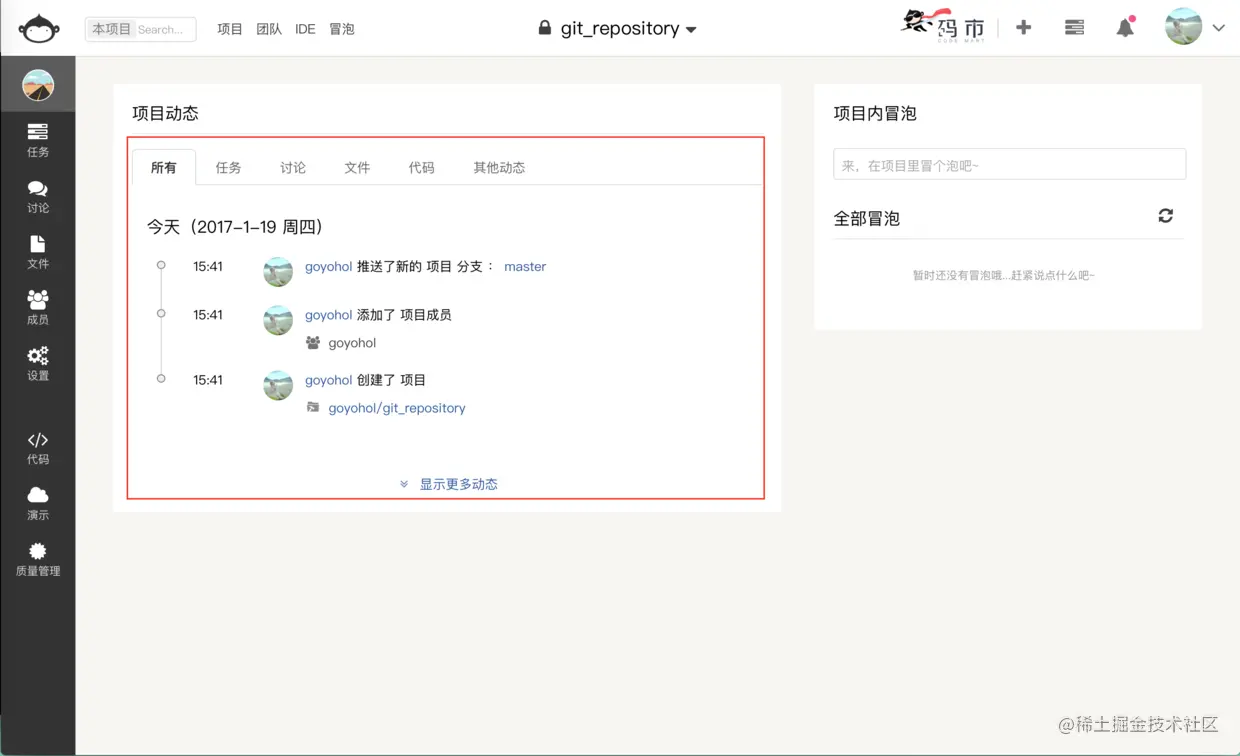Refresh the 全部冒泡 bubble list

click(1165, 215)
